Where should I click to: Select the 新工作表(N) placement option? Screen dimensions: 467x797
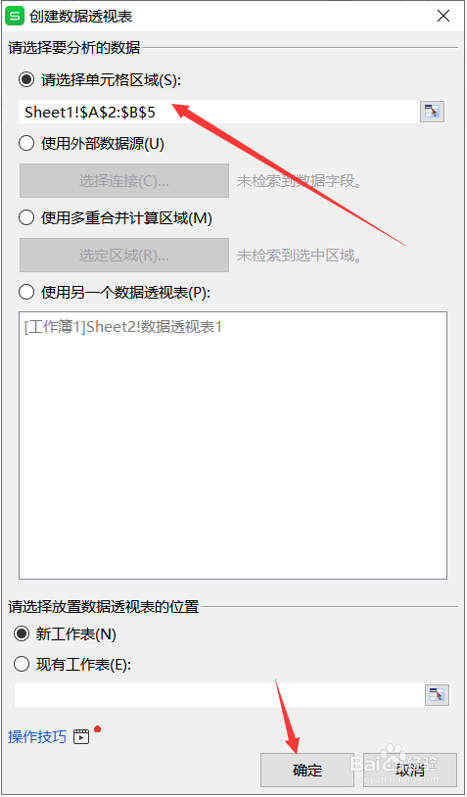click(22, 634)
